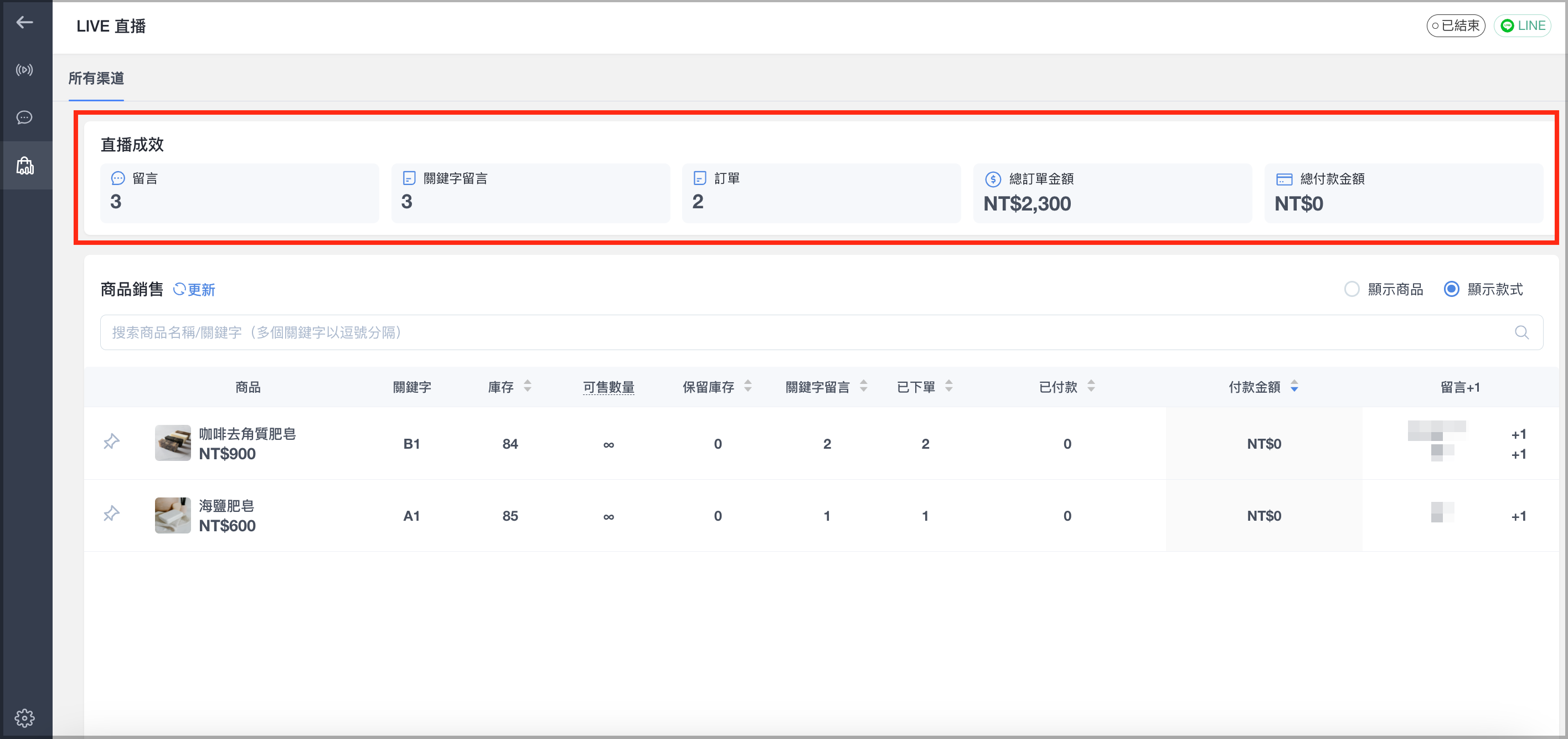Click the 咖啡去角質肥皂 product name

click(247, 434)
